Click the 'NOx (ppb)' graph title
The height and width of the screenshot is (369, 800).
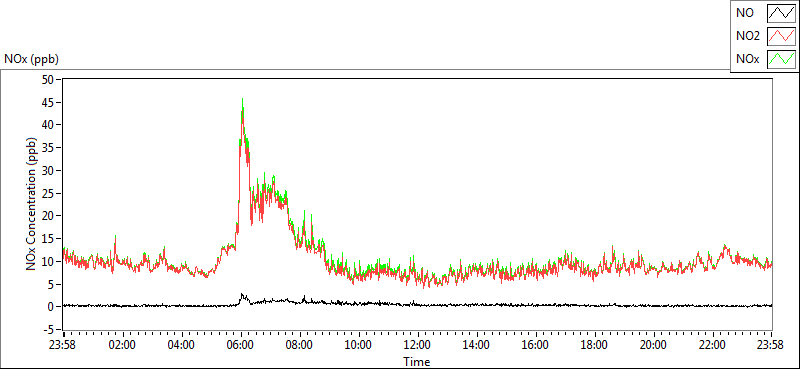click(x=32, y=59)
